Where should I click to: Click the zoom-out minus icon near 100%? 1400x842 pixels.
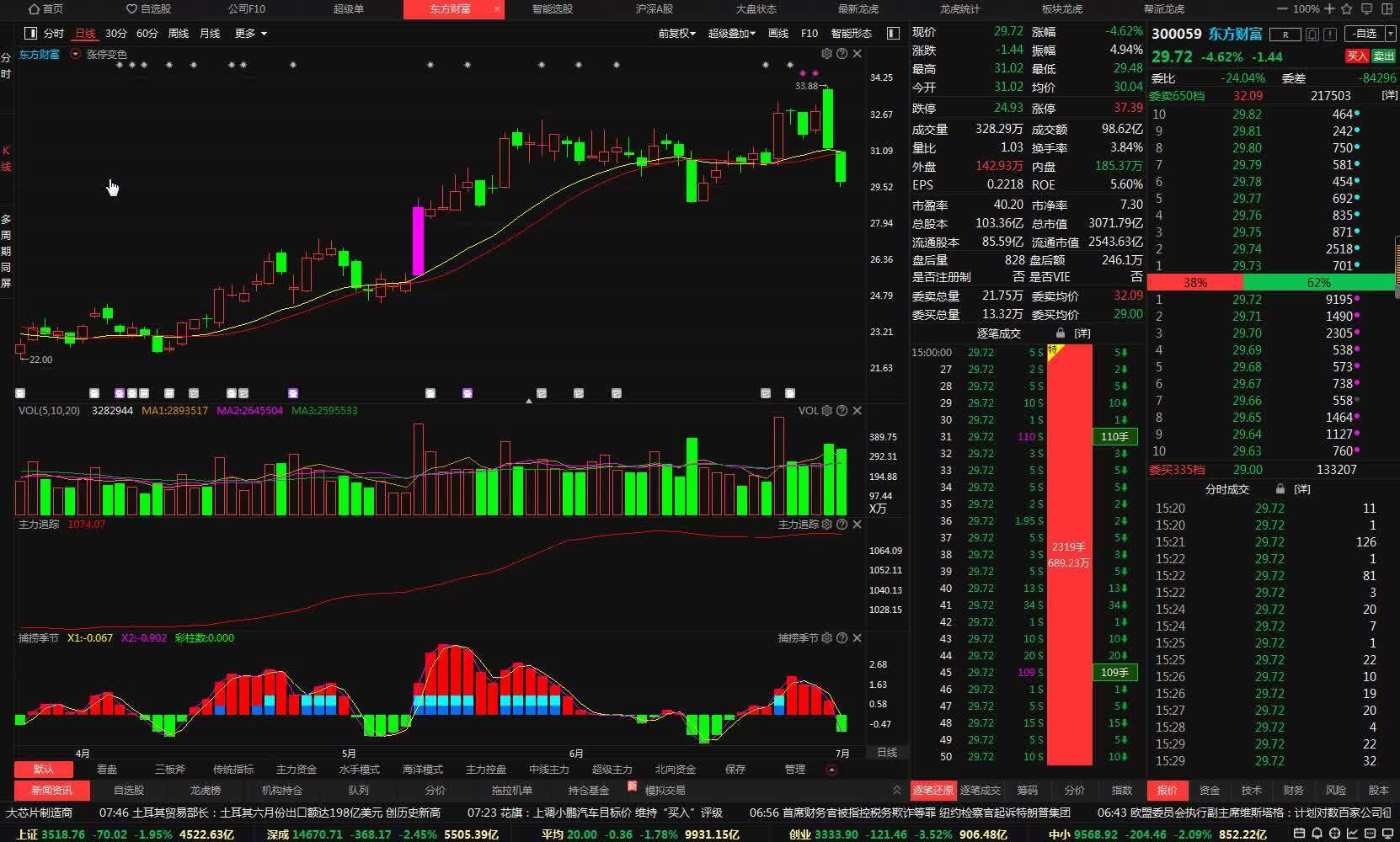click(1282, 9)
